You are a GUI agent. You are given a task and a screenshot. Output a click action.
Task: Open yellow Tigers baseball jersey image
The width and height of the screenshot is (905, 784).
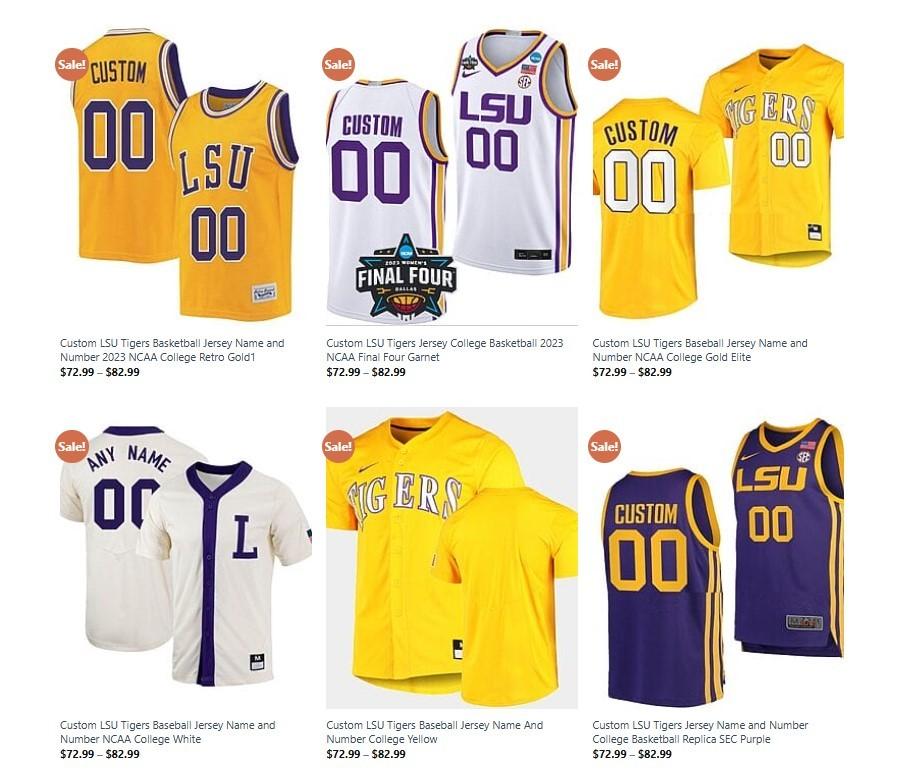coord(452,558)
